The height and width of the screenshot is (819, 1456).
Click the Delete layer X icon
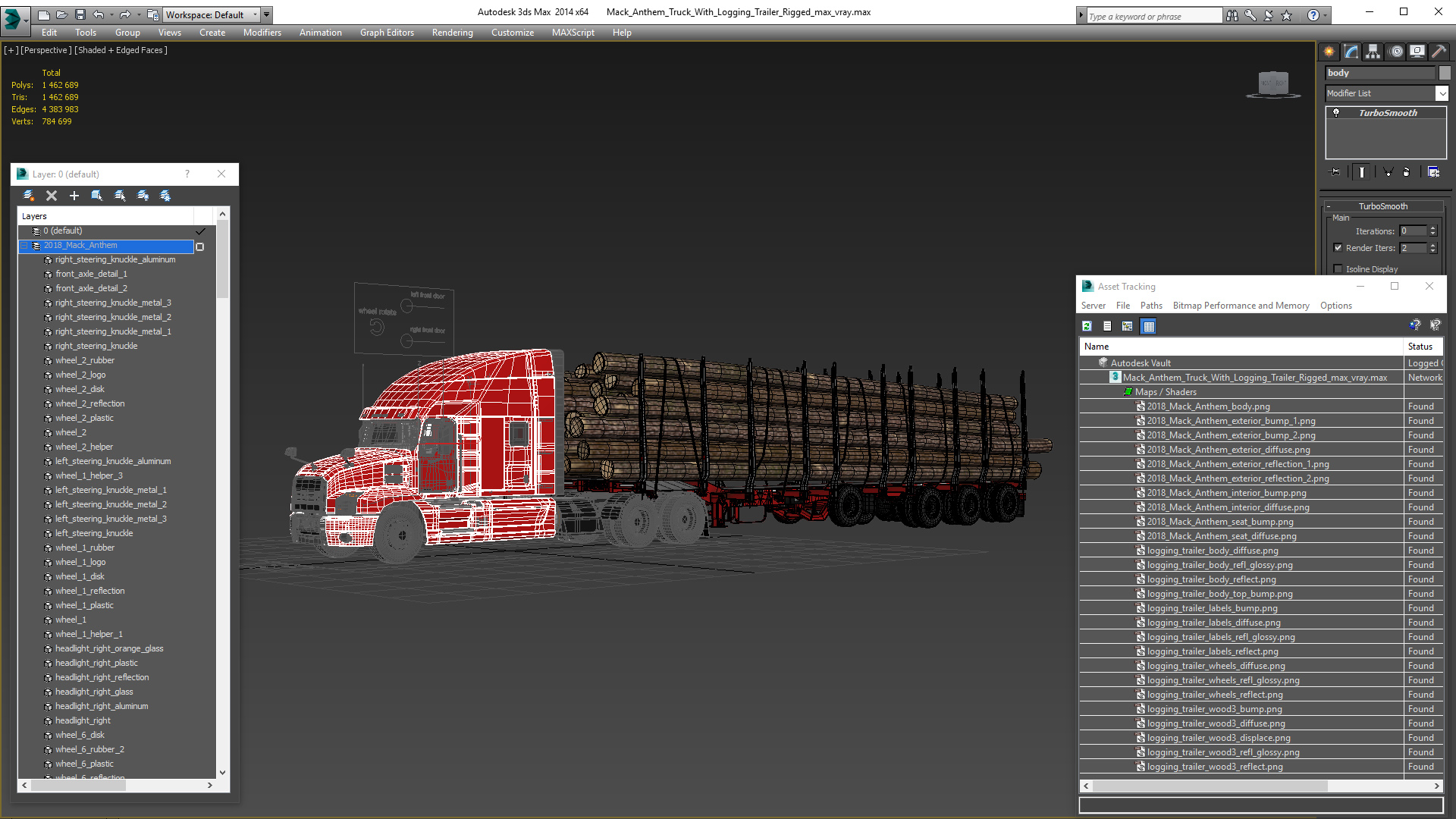pos(52,196)
